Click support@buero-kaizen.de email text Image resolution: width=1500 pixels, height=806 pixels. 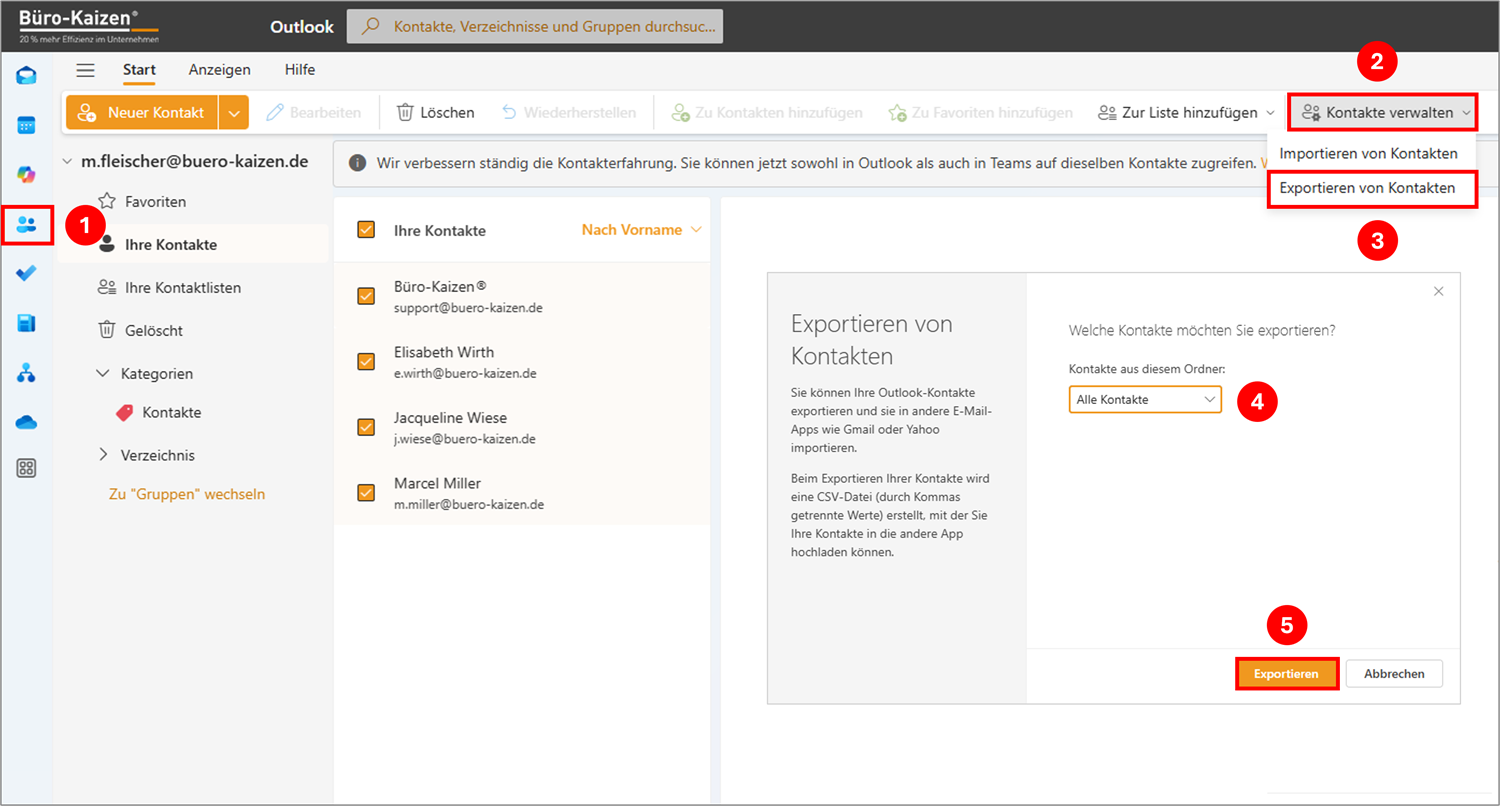coord(468,308)
